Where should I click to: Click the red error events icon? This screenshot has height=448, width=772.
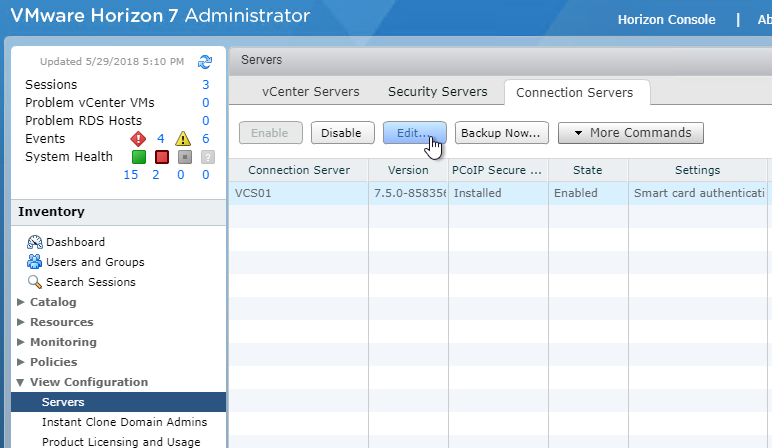[x=138, y=139]
